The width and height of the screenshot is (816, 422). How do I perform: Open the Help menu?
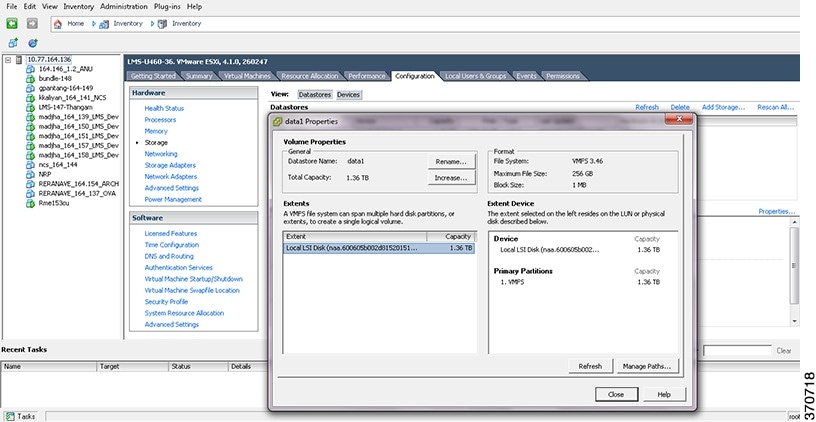(194, 7)
